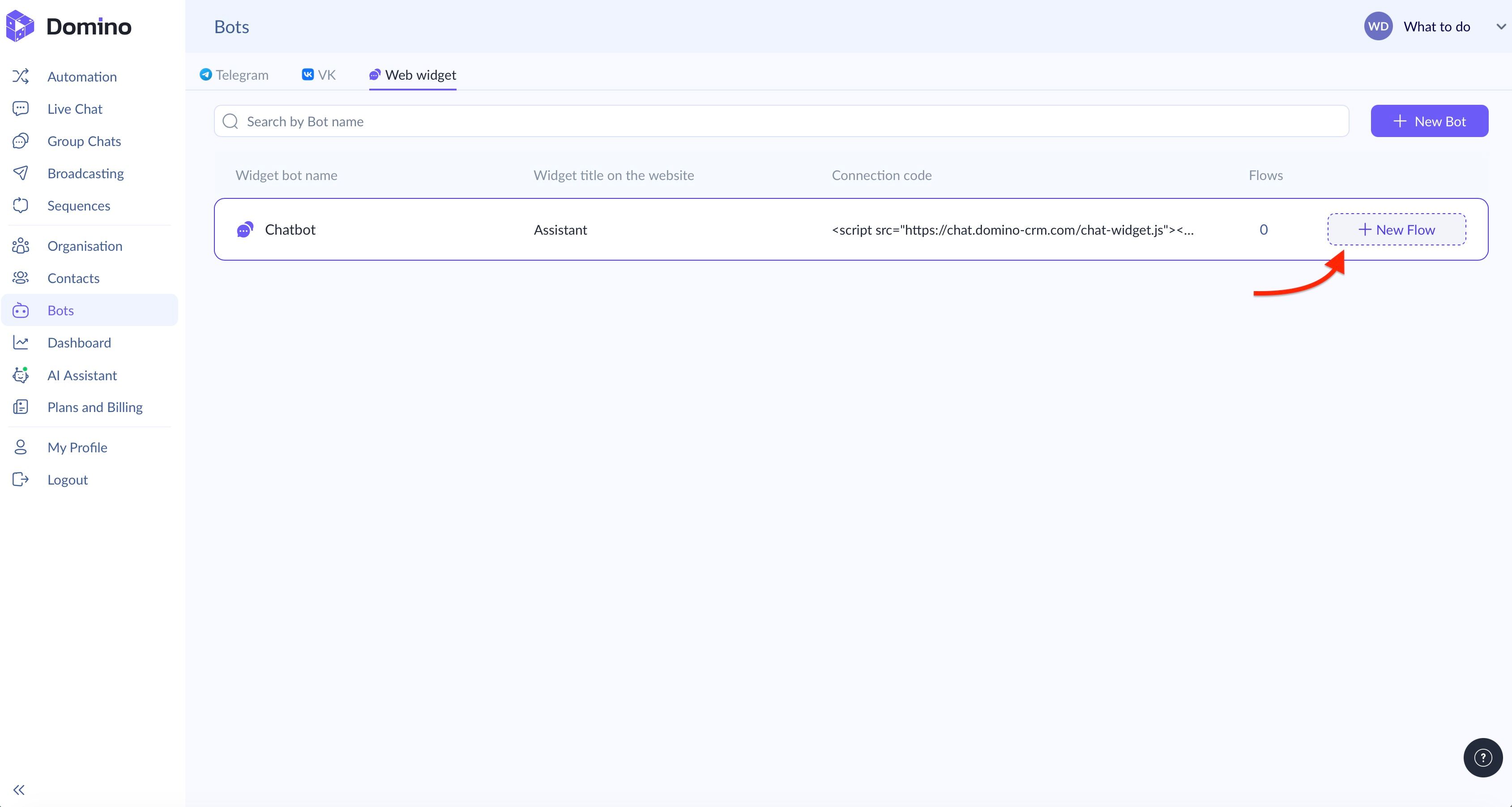1512x807 pixels.
Task: Click the Logout door icon
Action: point(21,479)
